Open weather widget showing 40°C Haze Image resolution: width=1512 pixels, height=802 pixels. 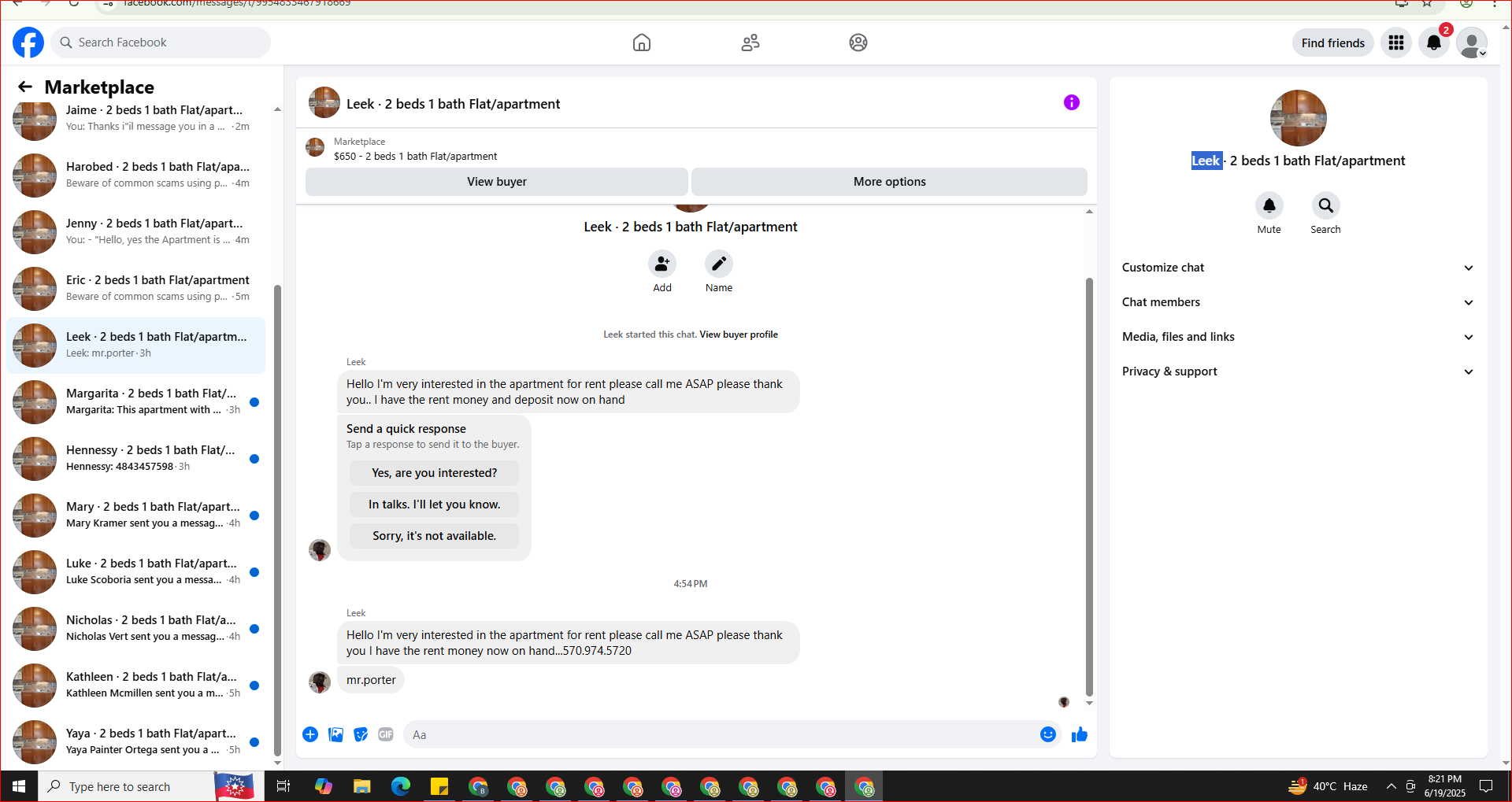[x=1328, y=786]
